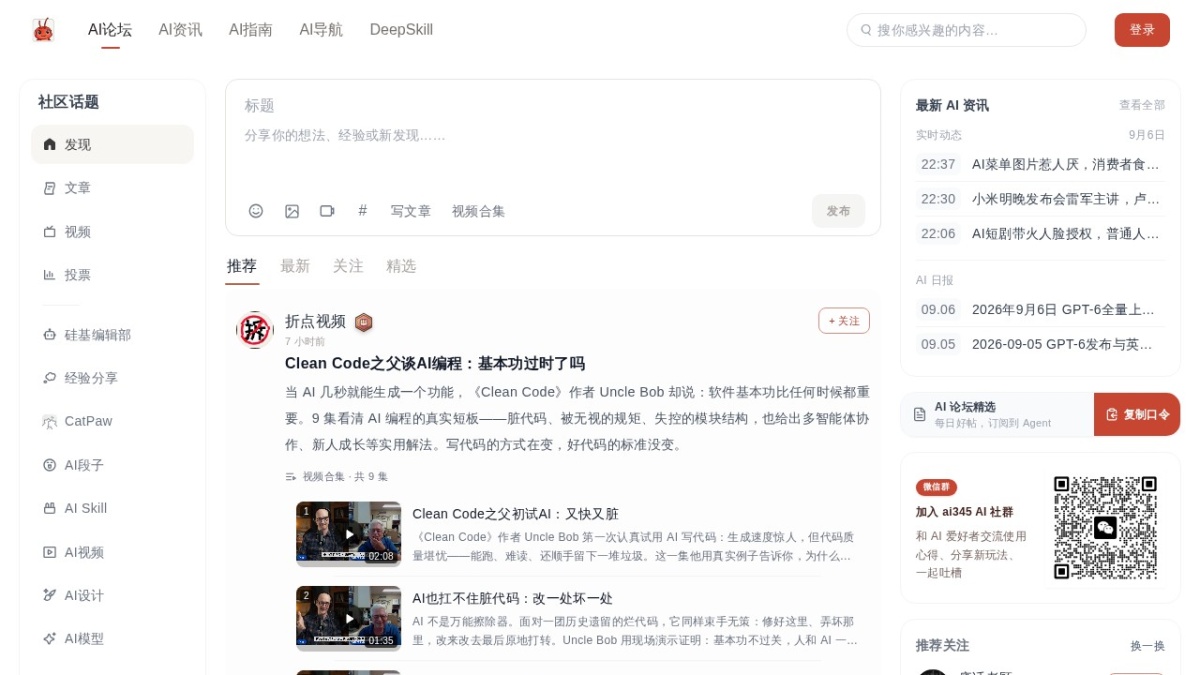Click the AI 论坛精选 subscription card

click(997, 414)
